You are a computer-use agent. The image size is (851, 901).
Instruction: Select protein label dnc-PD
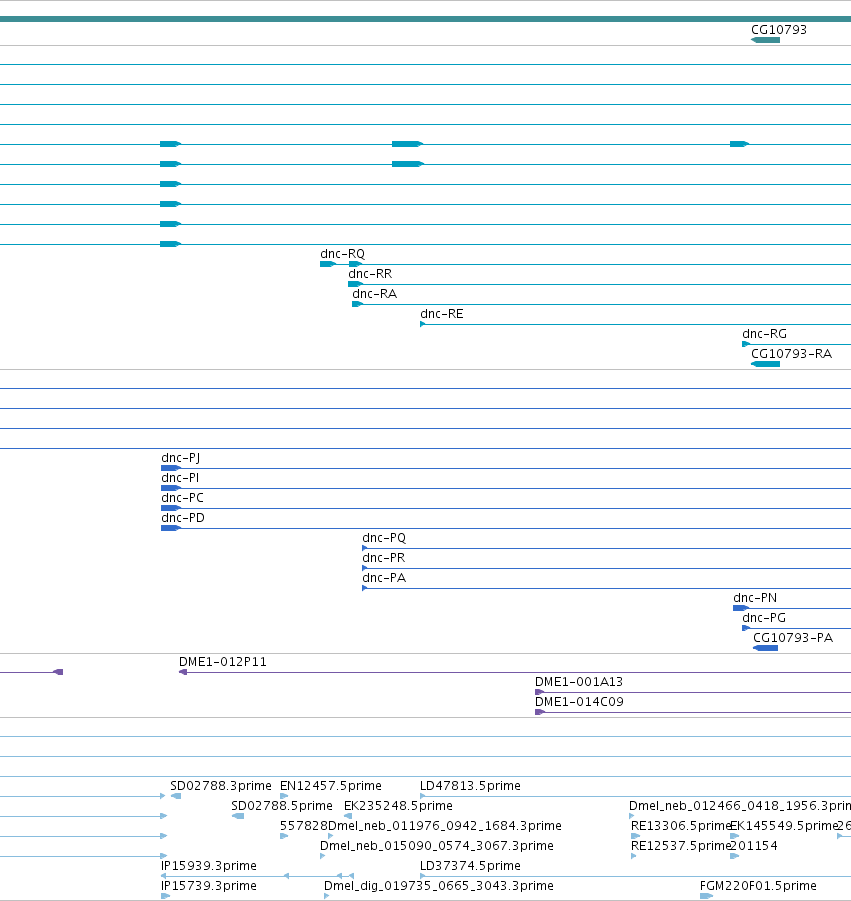[x=183, y=518]
